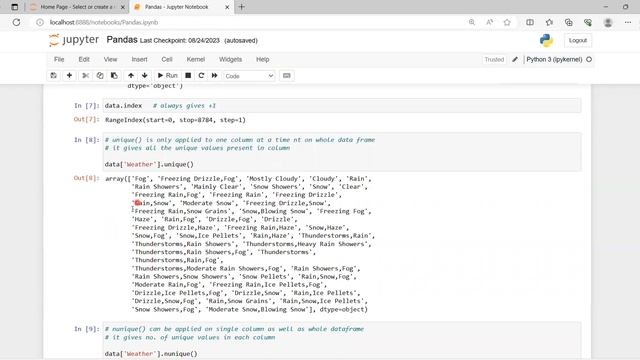Image resolution: width=640 pixels, height=360 pixels.
Task: Click the In [9] prompt label
Action: tap(87, 329)
